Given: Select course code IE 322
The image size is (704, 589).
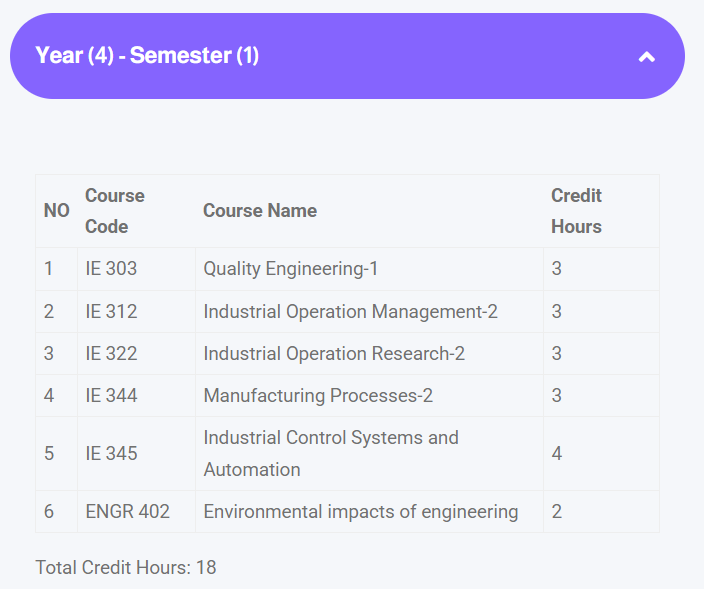Looking at the screenshot, I should [x=111, y=354].
